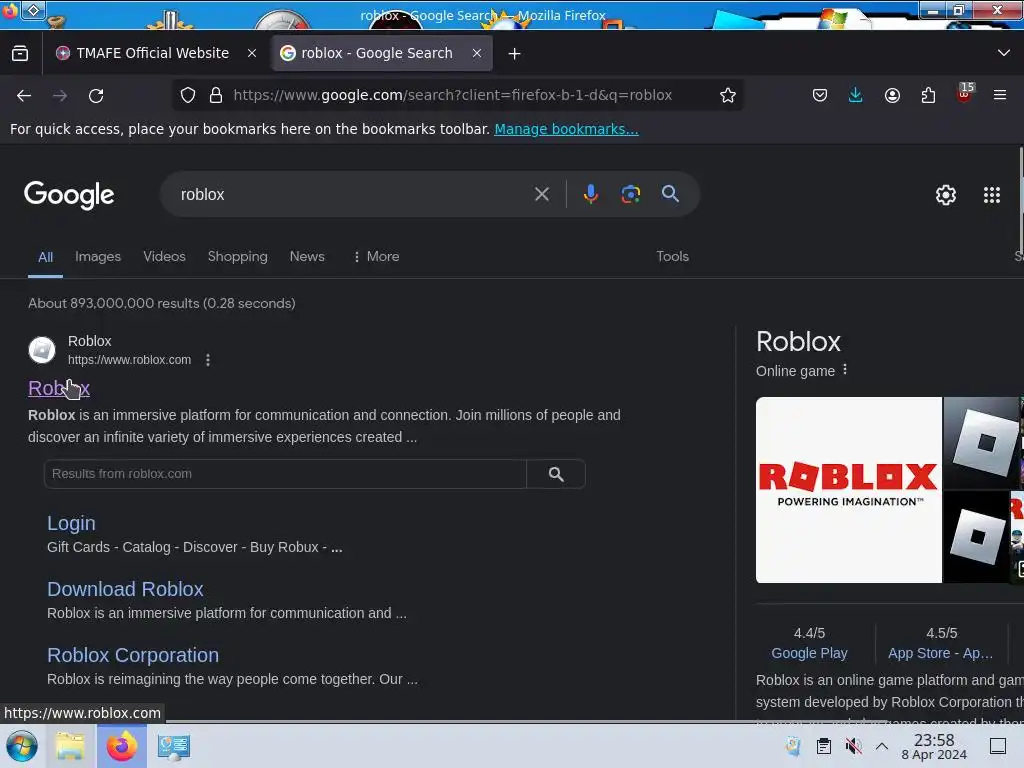The height and width of the screenshot is (768, 1024).
Task: Unmute the volume tray icon
Action: click(853, 746)
